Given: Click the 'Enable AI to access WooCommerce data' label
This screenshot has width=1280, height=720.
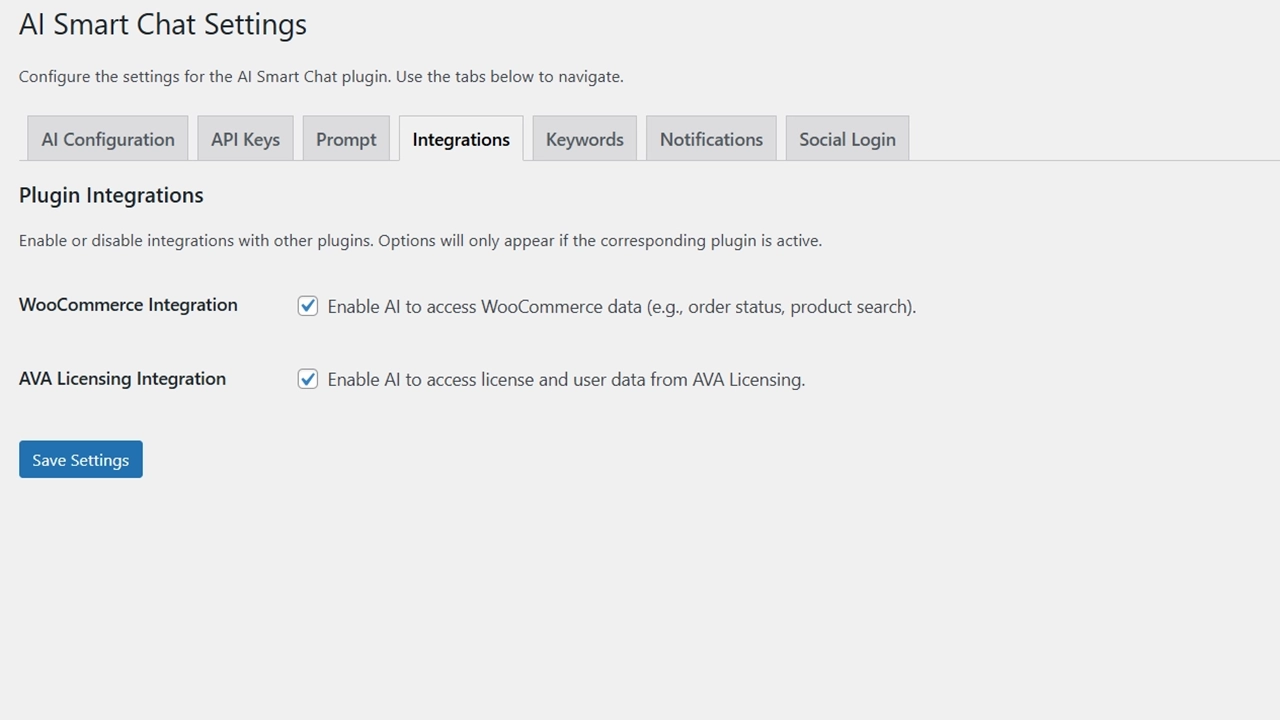Looking at the screenshot, I should [621, 307].
